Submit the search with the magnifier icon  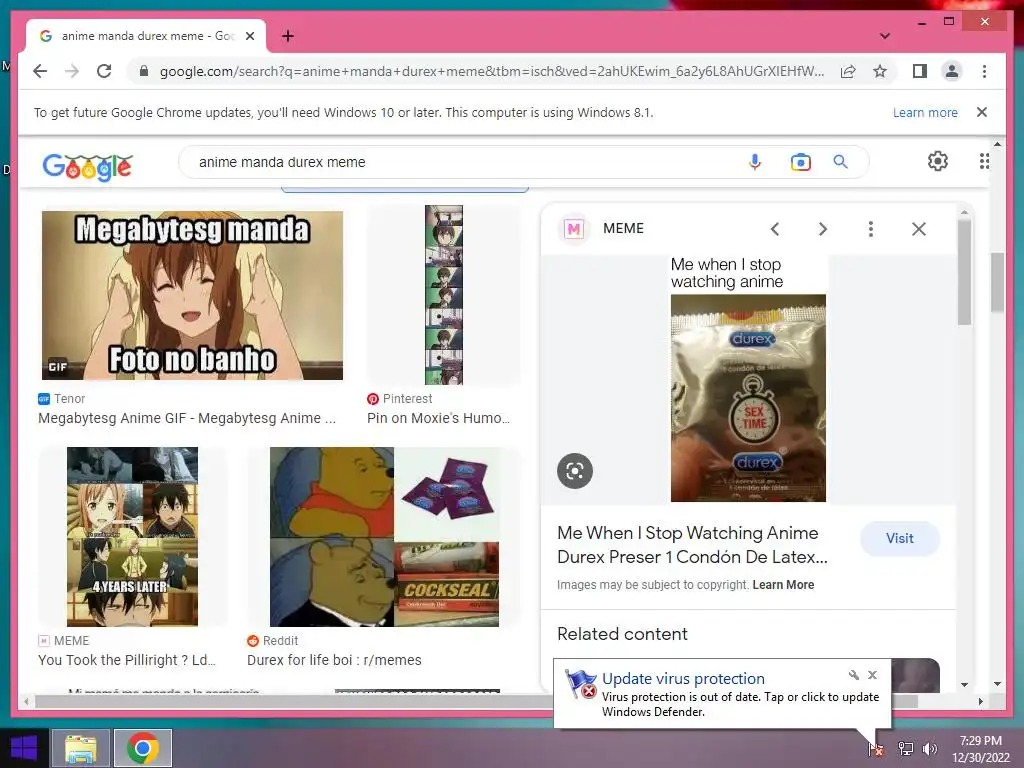pos(840,161)
